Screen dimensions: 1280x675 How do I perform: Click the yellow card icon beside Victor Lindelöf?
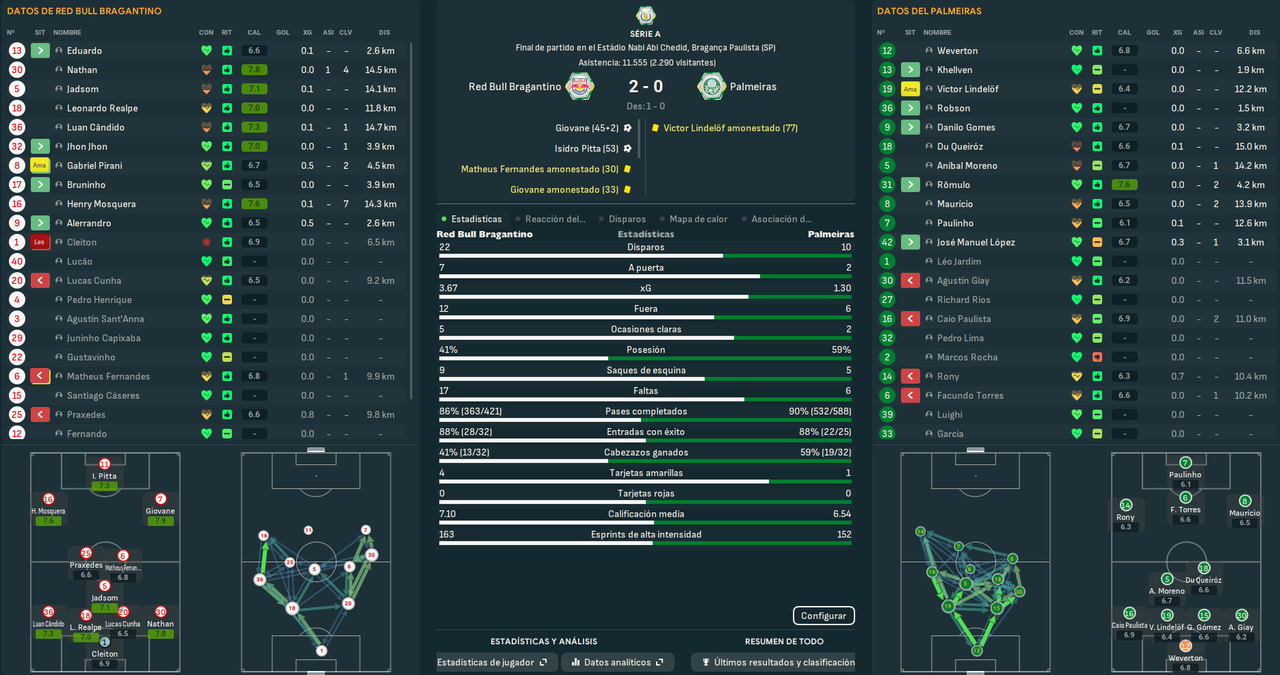[x=654, y=128]
